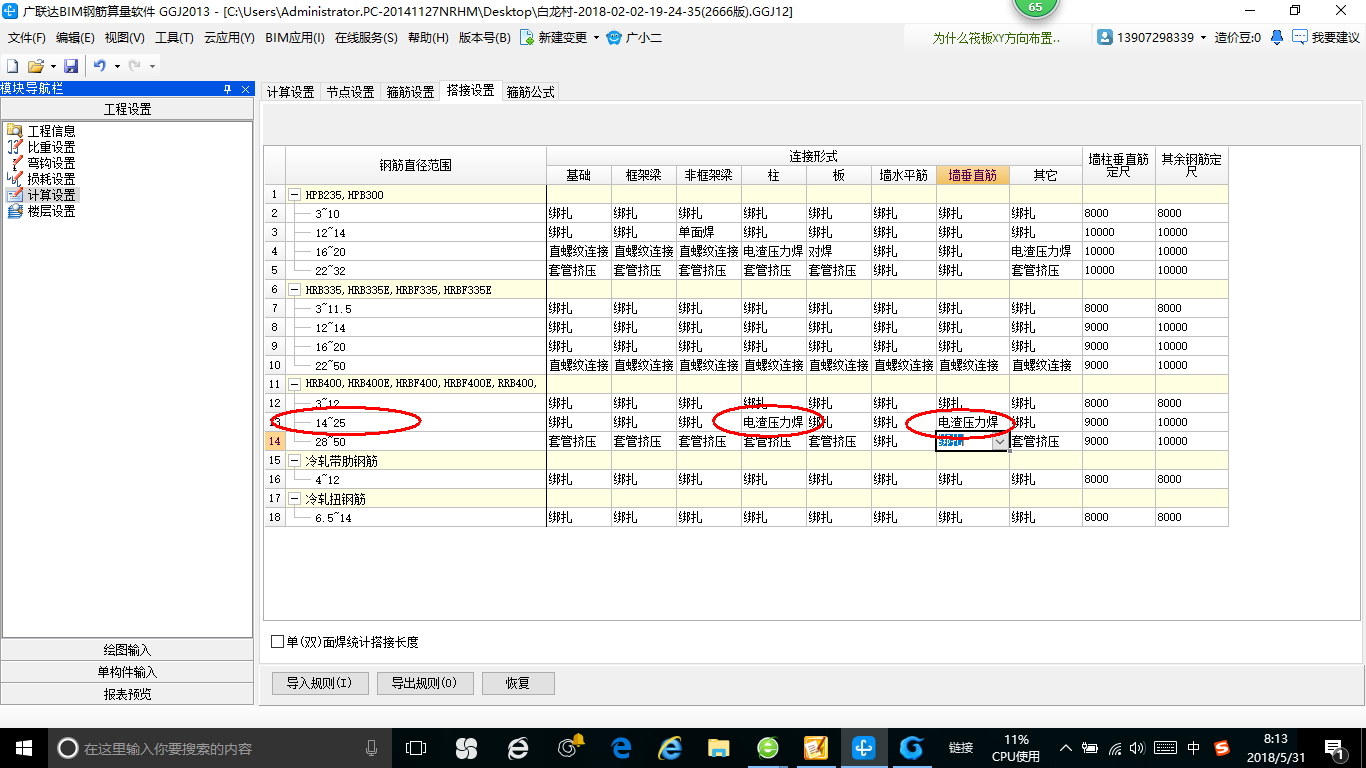Screen dimensions: 1366x768
Task: Switch to the 箍筋设置 tab
Action: click(410, 92)
